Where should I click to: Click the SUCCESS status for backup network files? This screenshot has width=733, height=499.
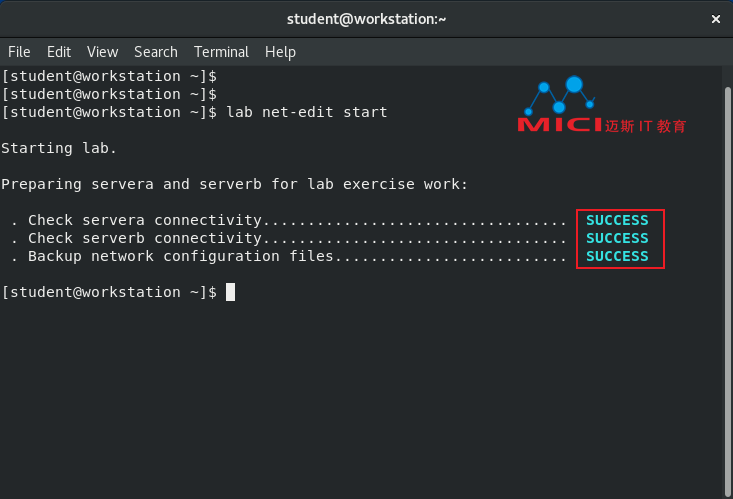click(617, 256)
